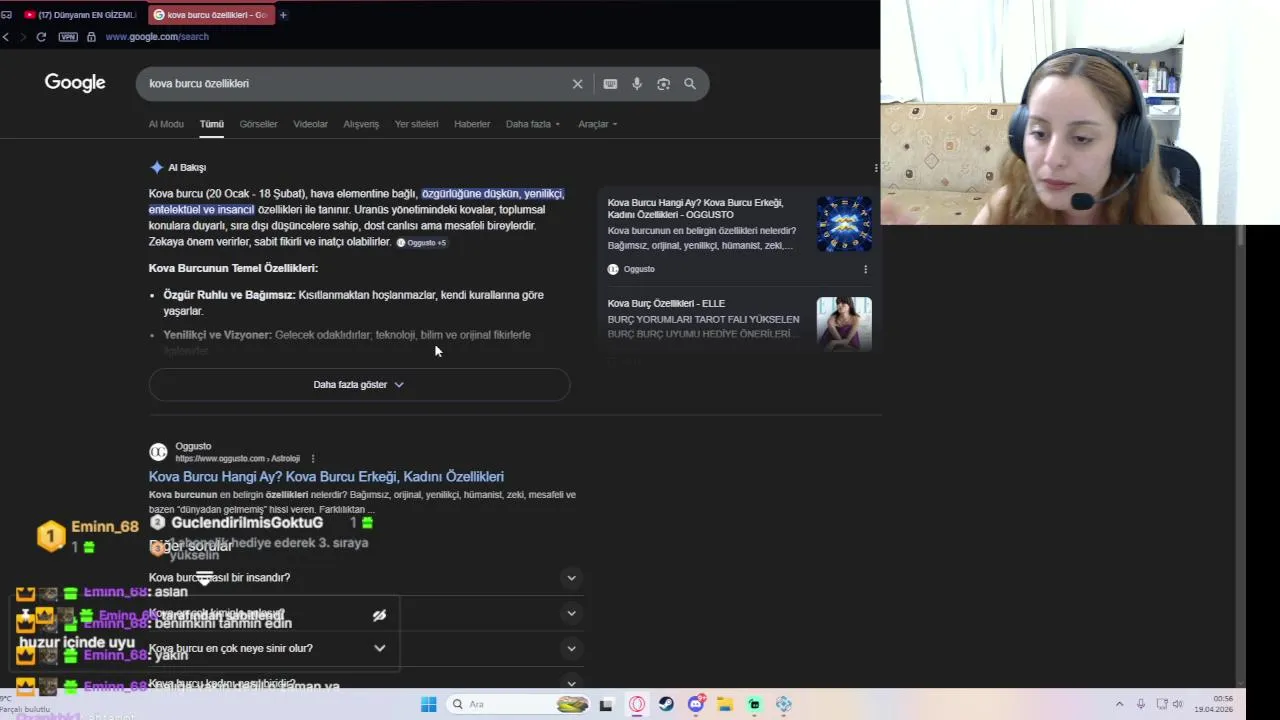This screenshot has width=1280, height=720.
Task: Open the volume control in the tray
Action: click(x=1177, y=704)
